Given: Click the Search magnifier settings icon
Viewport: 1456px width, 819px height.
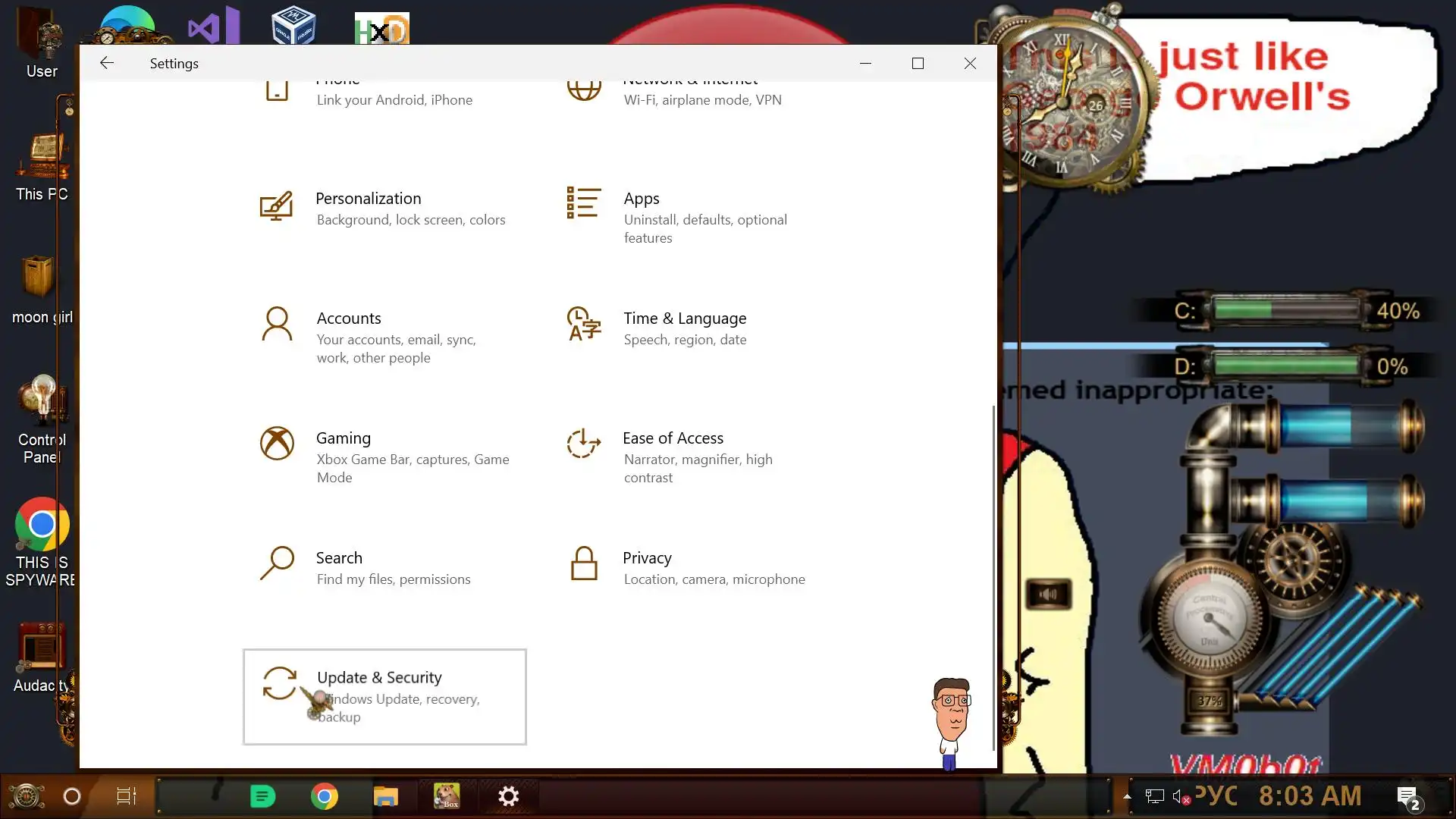Looking at the screenshot, I should (277, 563).
